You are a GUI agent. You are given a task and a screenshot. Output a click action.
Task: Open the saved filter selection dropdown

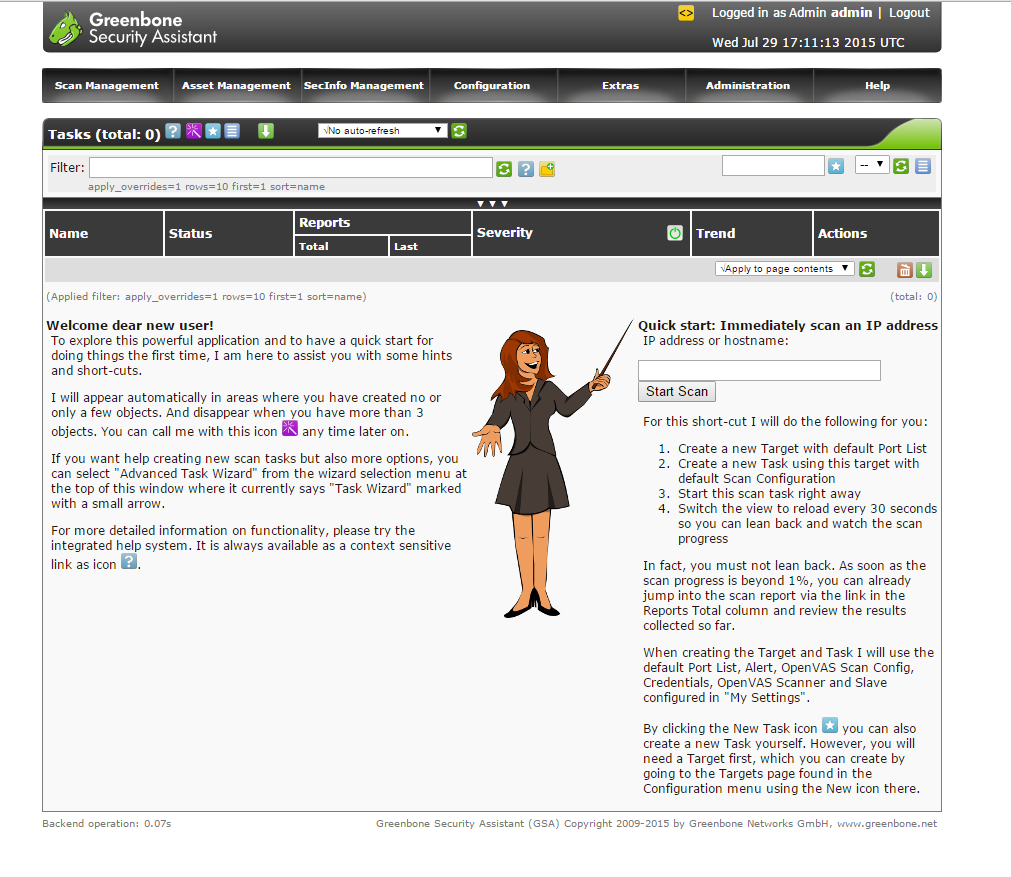[872, 165]
